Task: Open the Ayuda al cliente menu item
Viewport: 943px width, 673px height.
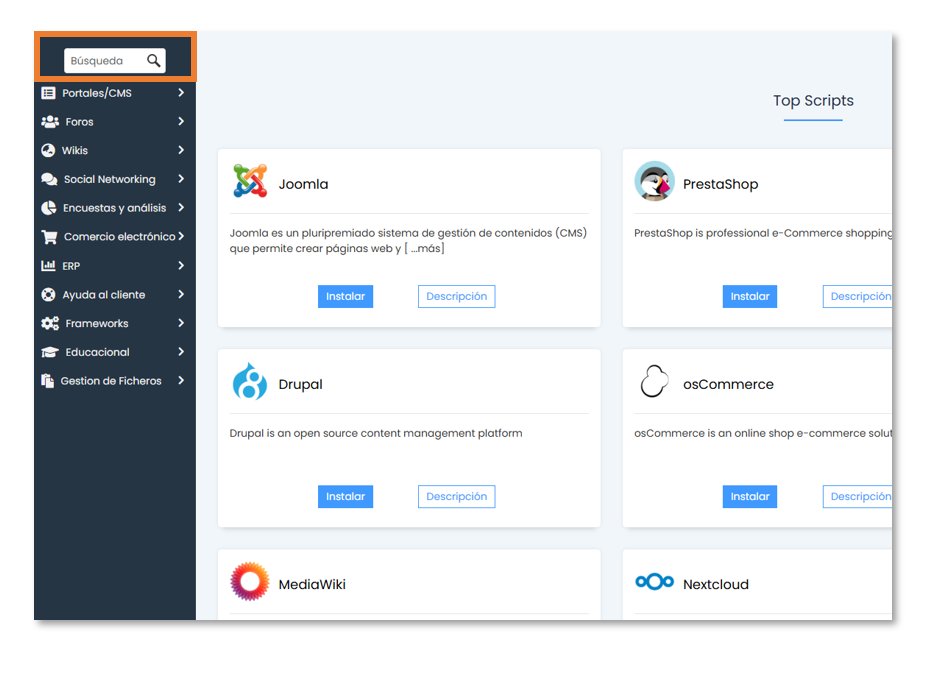Action: coord(115,295)
